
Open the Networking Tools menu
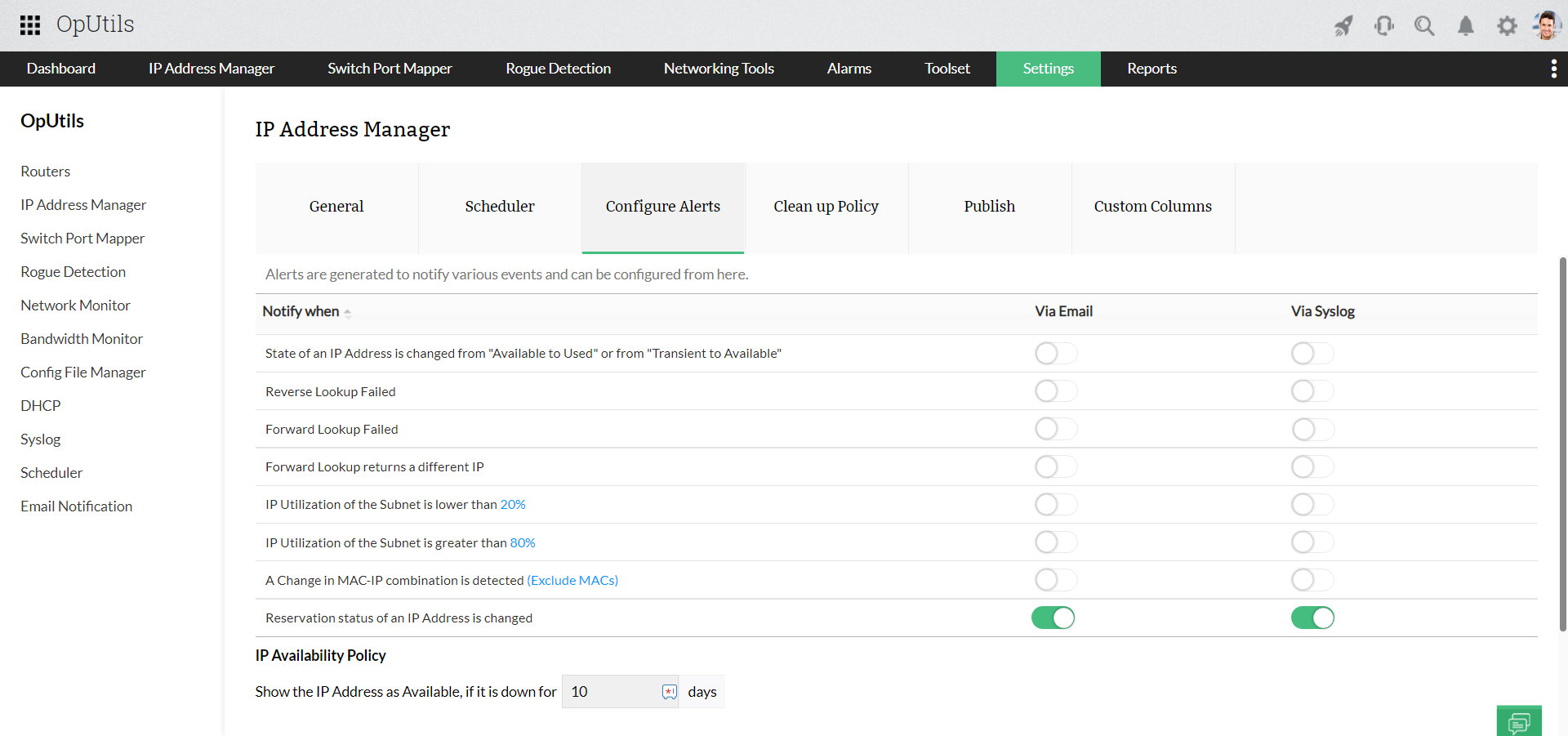point(719,69)
